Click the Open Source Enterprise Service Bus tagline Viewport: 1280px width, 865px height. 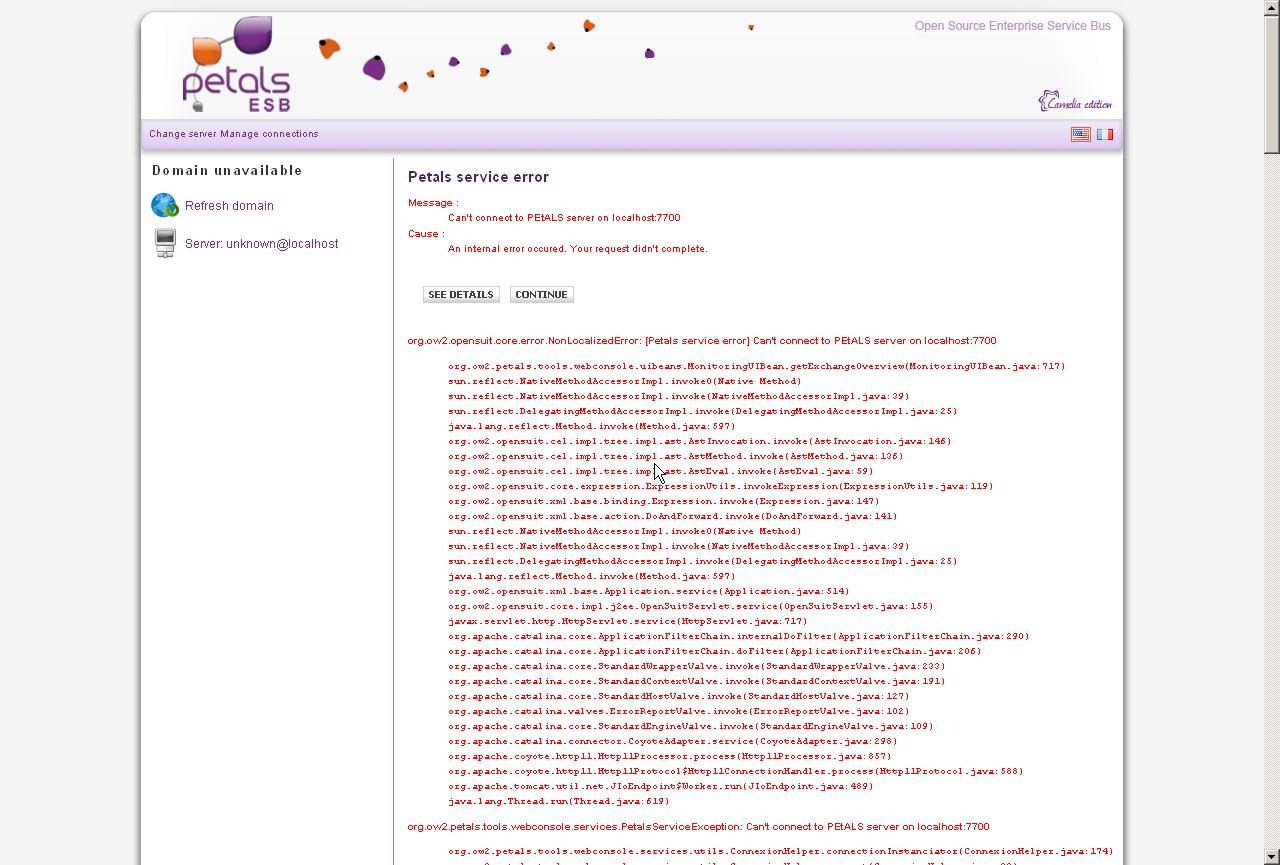click(x=1012, y=26)
